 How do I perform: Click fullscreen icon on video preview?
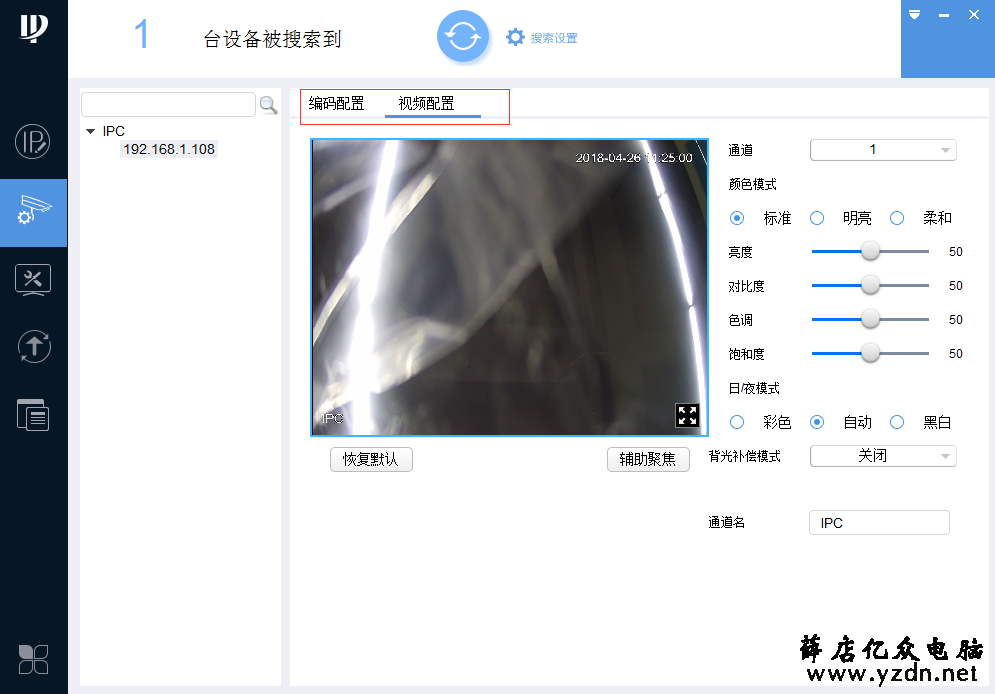687,416
